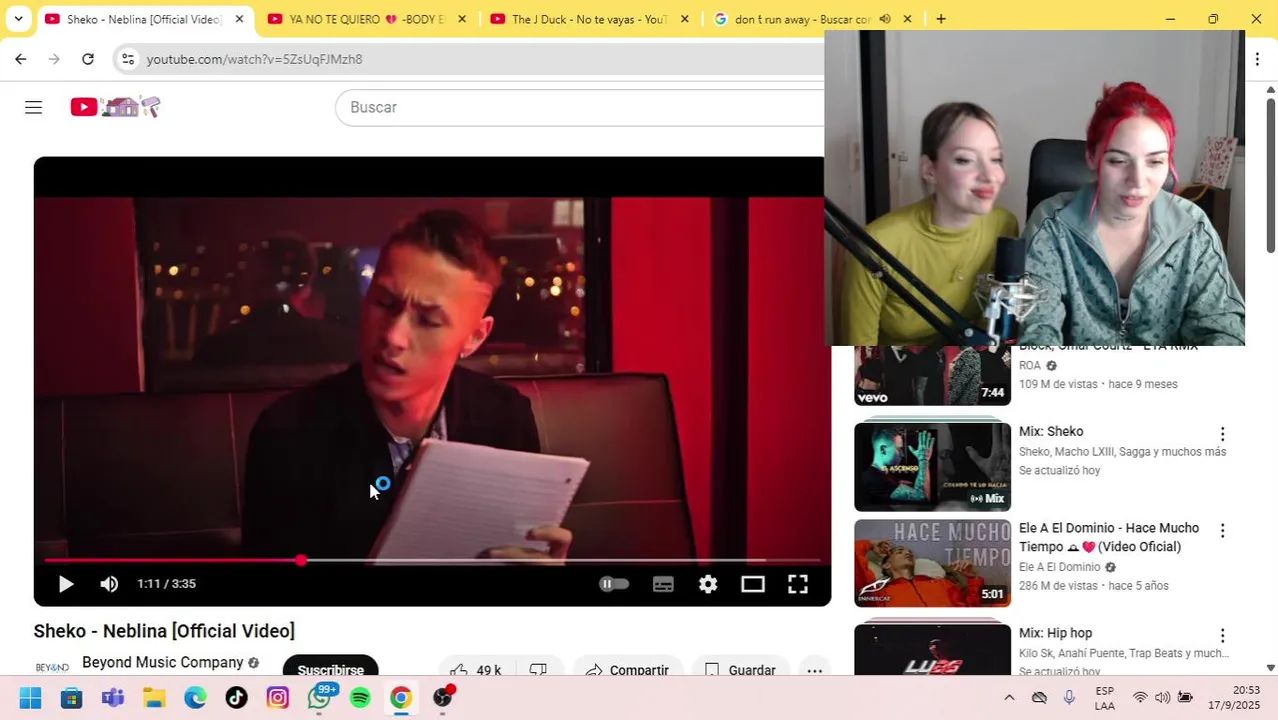Viewport: 1278px width, 720px height.
Task: Enter fullscreen mode in the player
Action: 798,584
